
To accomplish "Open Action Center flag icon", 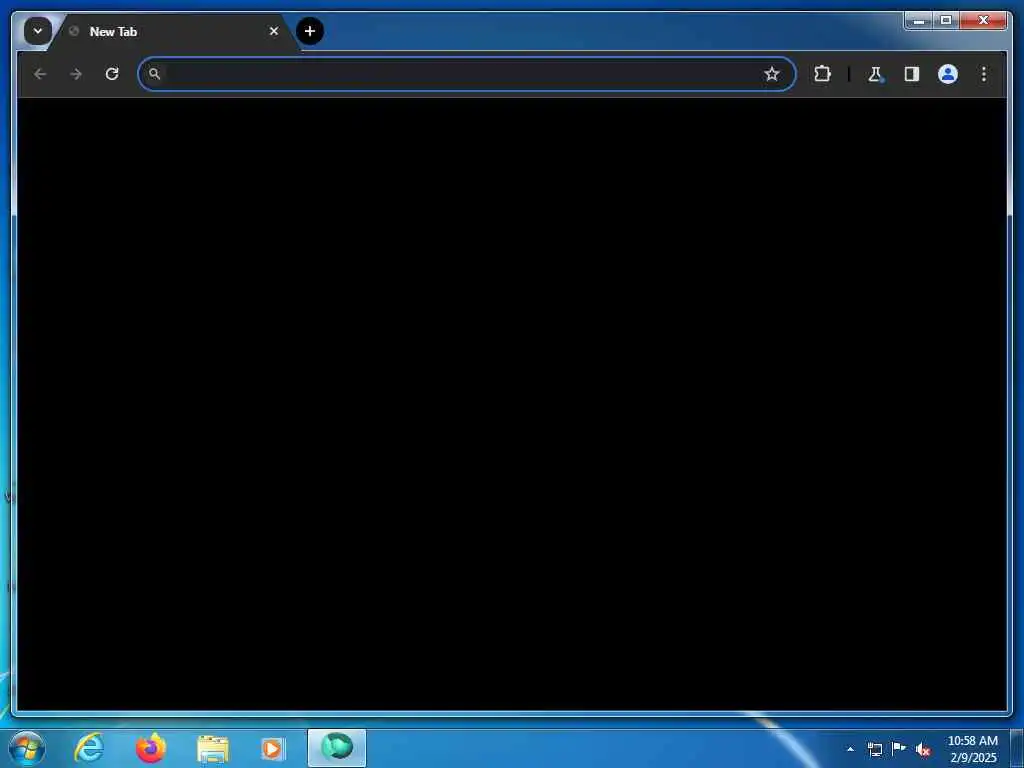I will tap(899, 749).
